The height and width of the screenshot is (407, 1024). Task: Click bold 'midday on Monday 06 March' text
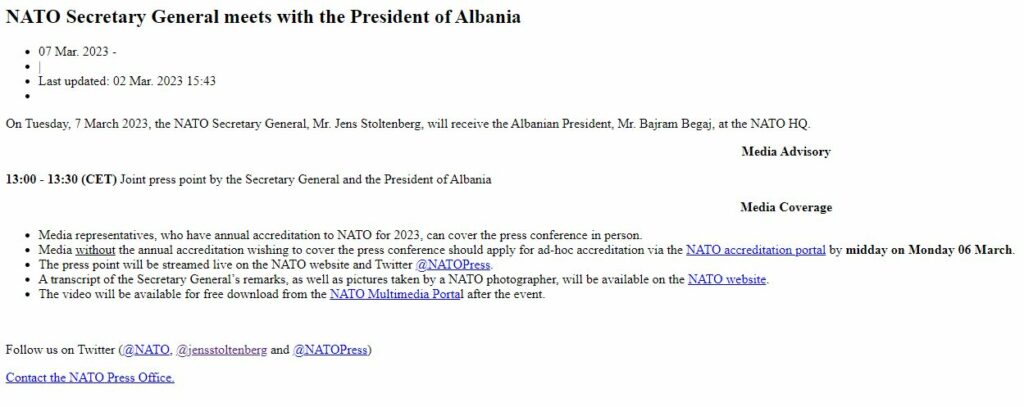coord(929,250)
